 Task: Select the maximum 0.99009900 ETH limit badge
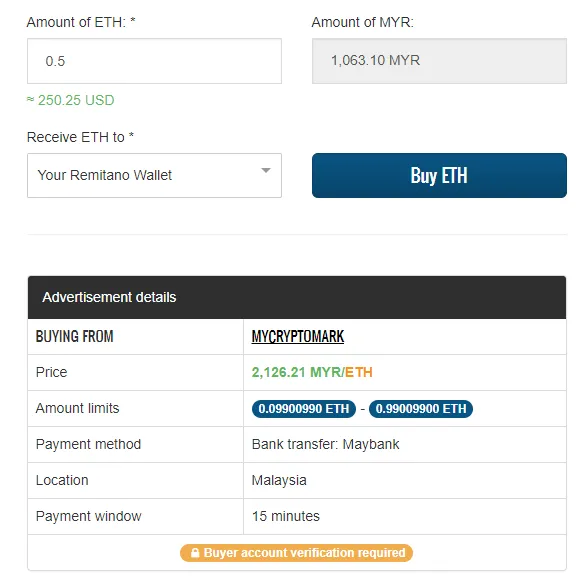click(421, 409)
